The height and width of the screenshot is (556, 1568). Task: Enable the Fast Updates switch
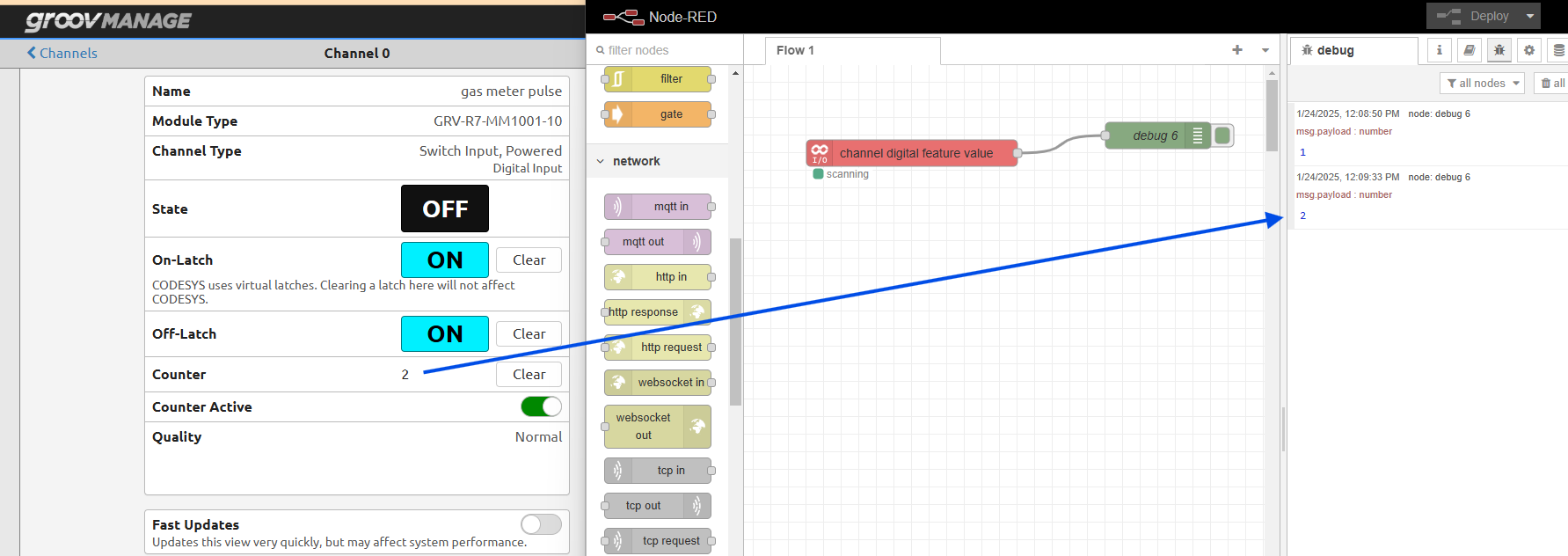pos(541,524)
